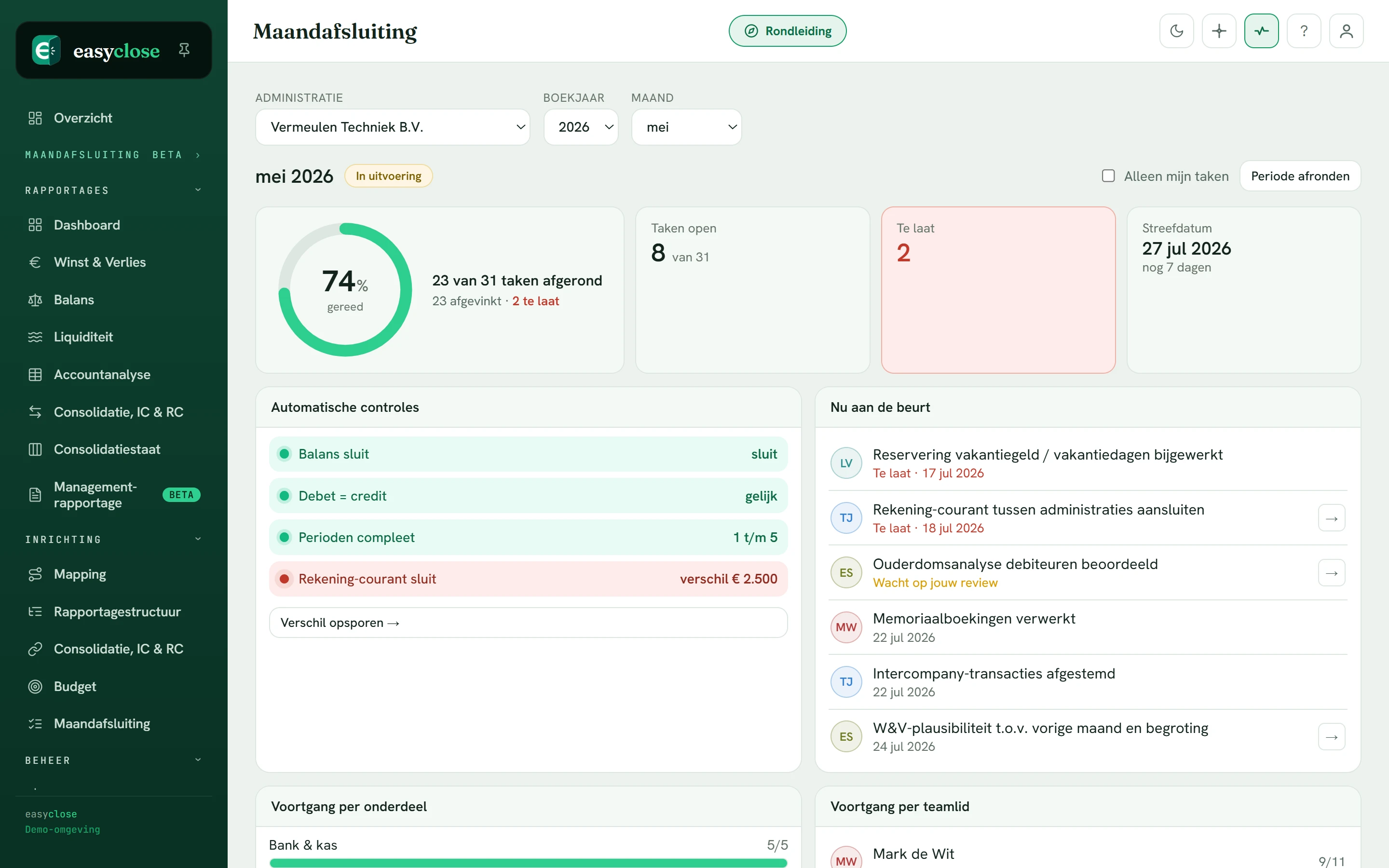Open the Maand mei dropdown
This screenshot has height=868, width=1389.
(x=686, y=127)
